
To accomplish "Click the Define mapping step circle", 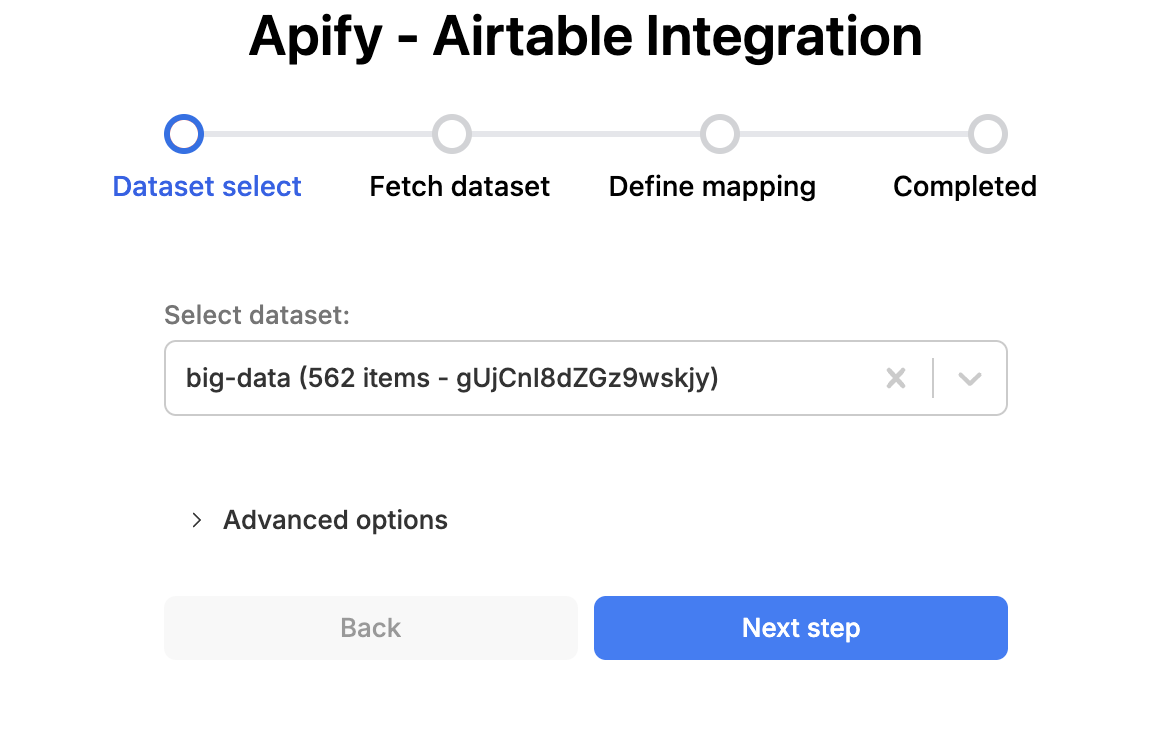I will click(x=719, y=133).
